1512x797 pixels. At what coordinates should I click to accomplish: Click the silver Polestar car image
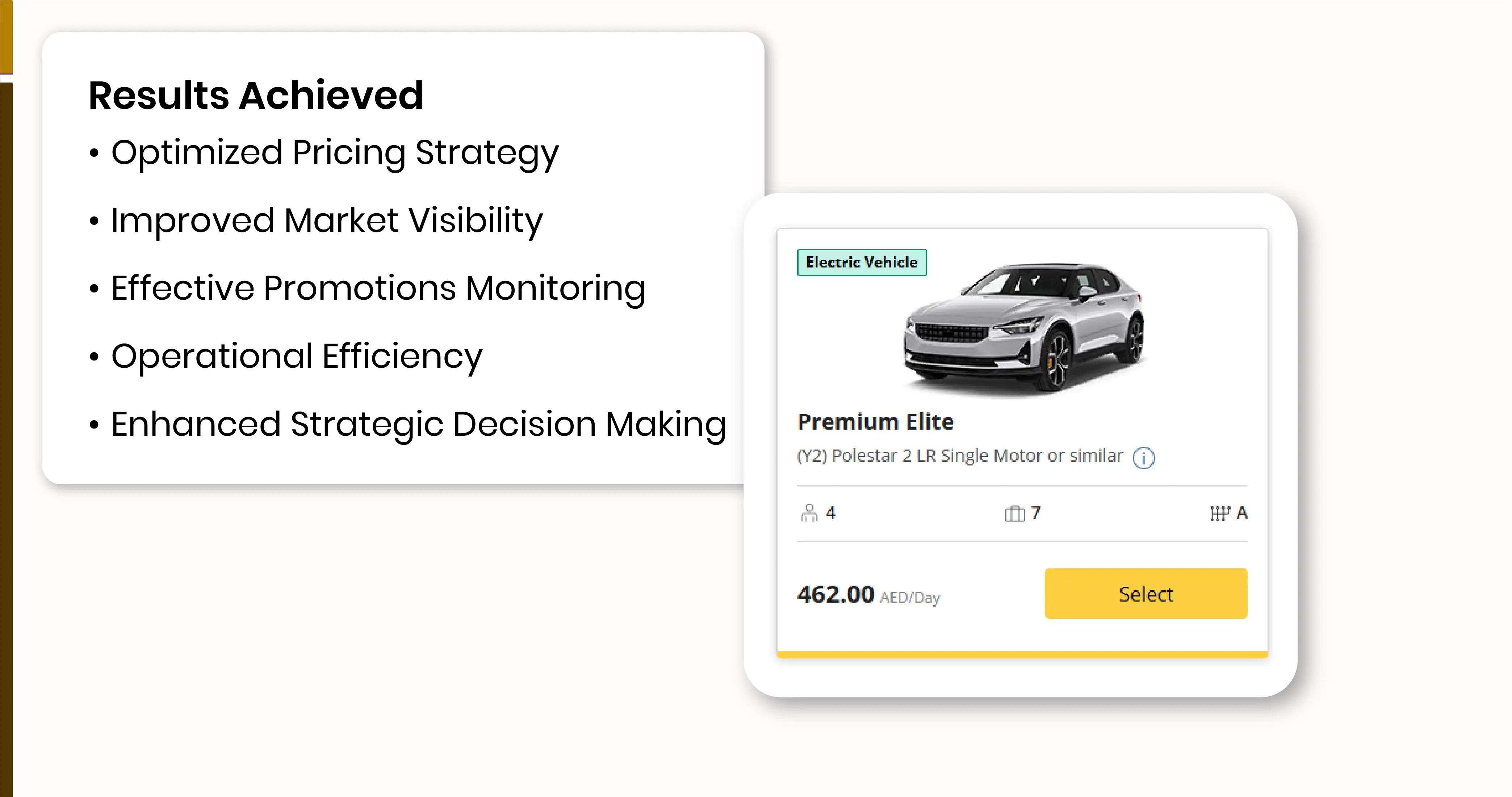point(1024,328)
